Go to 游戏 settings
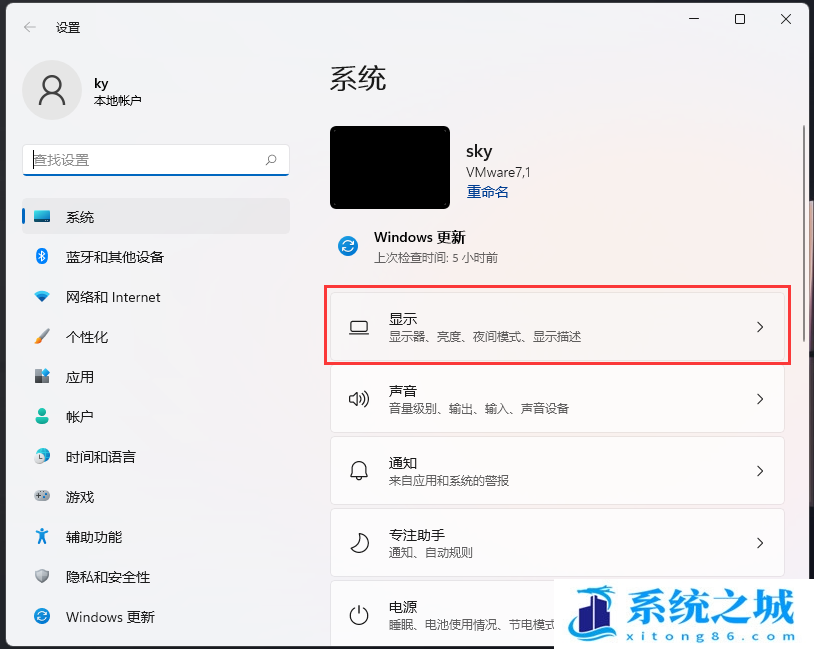 click(156, 496)
